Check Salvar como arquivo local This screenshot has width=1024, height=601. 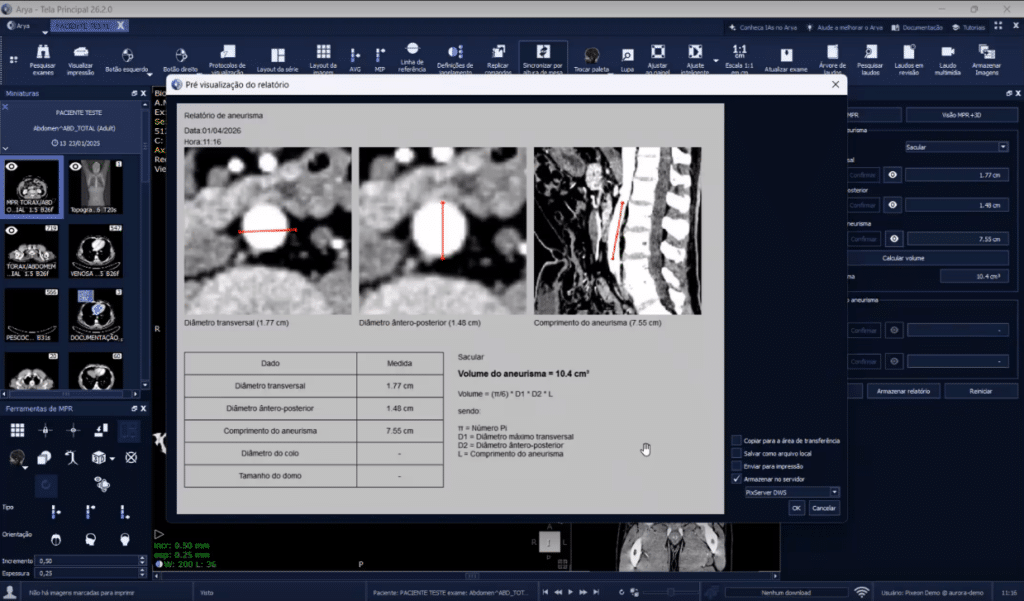(x=736, y=453)
